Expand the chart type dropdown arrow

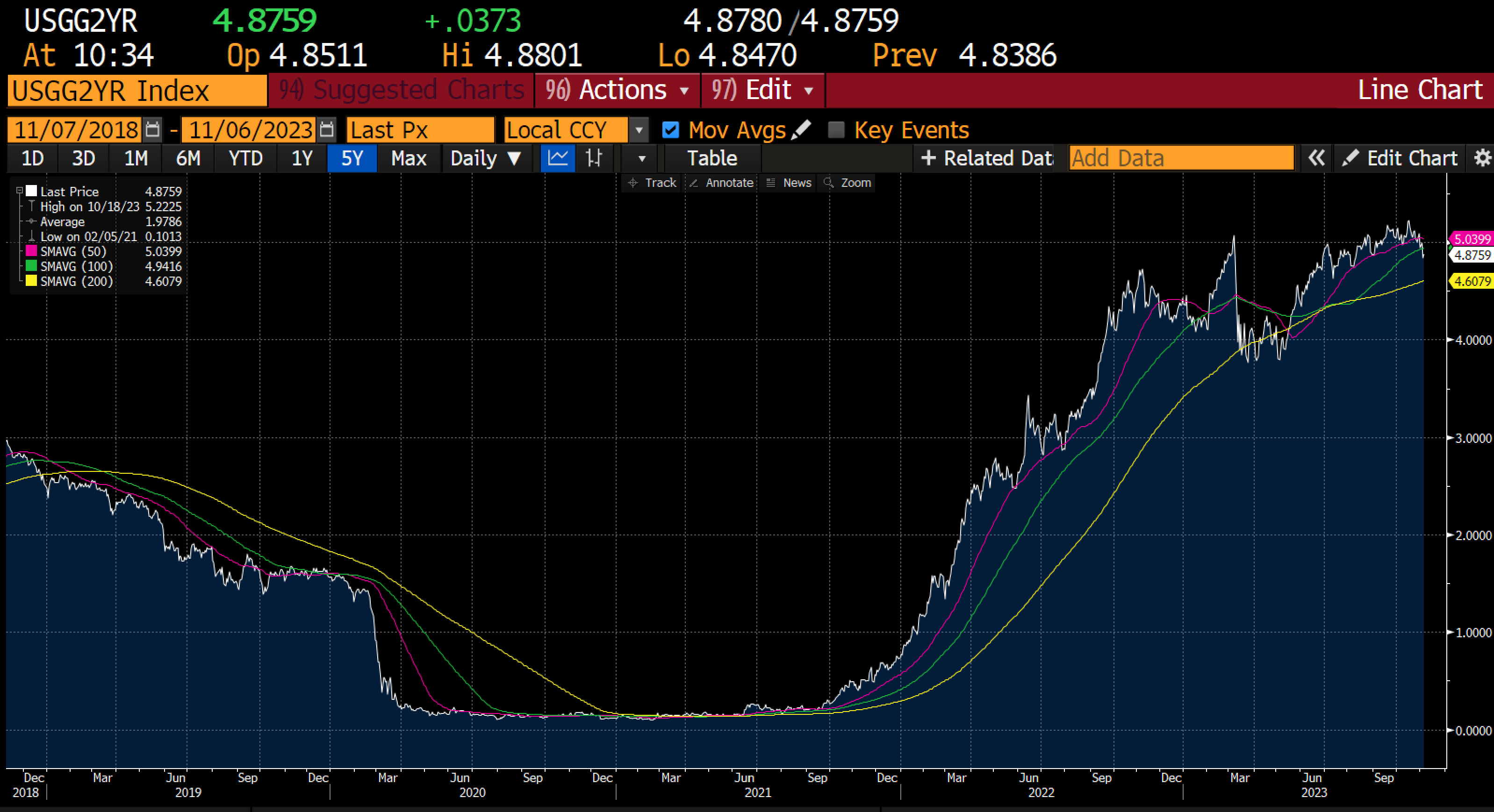(x=641, y=158)
